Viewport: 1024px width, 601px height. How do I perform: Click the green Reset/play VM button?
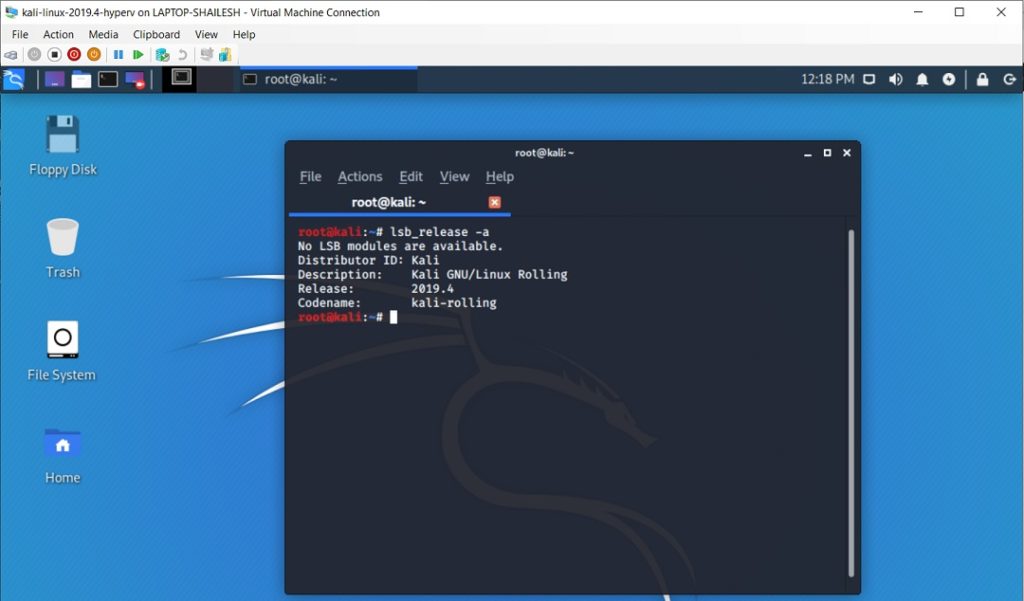138,55
